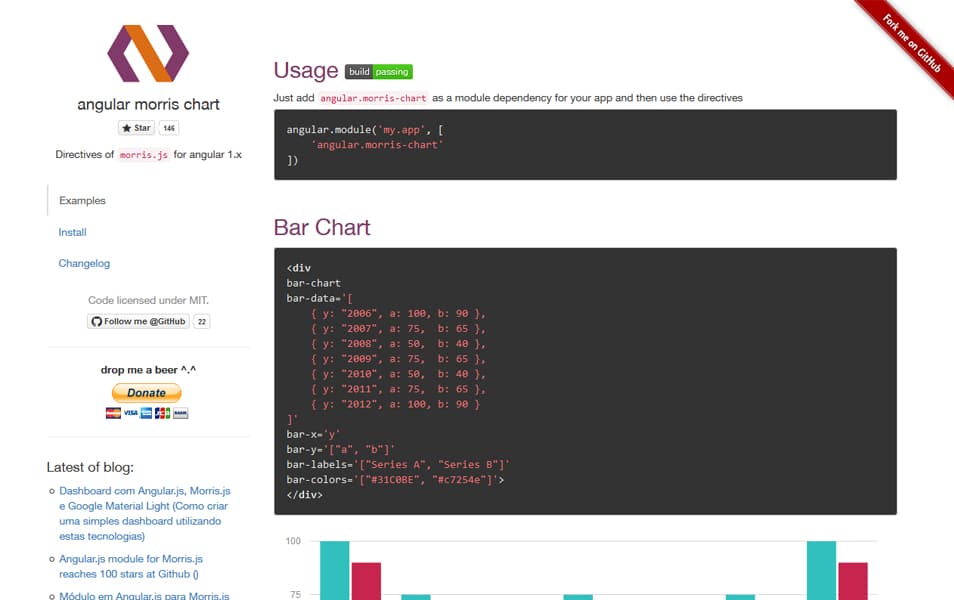Click the GitHub Star button
The height and width of the screenshot is (600, 954).
136,128
